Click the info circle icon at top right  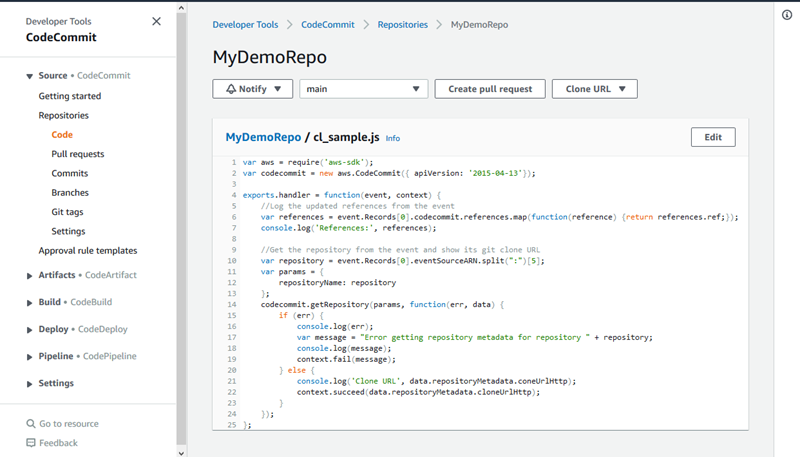point(787,14)
